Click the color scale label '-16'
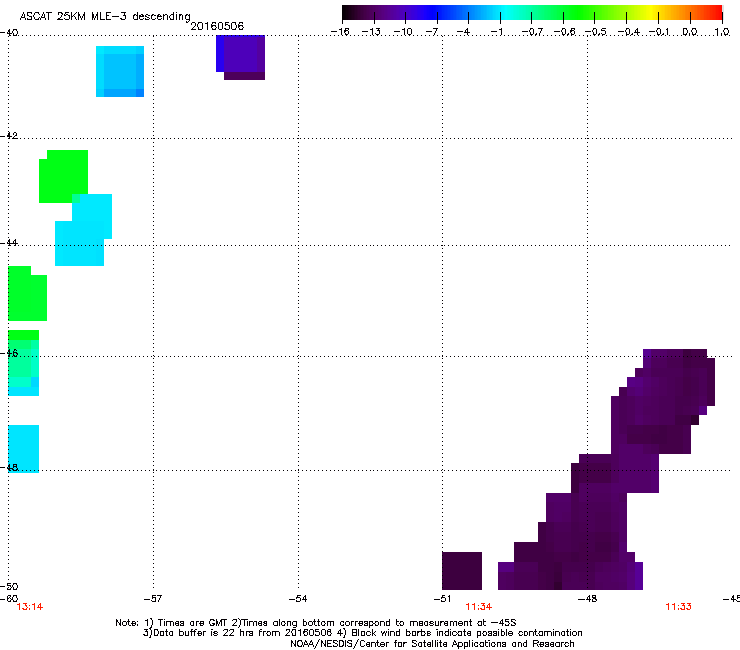The width and height of the screenshot is (740, 650). 340,32
